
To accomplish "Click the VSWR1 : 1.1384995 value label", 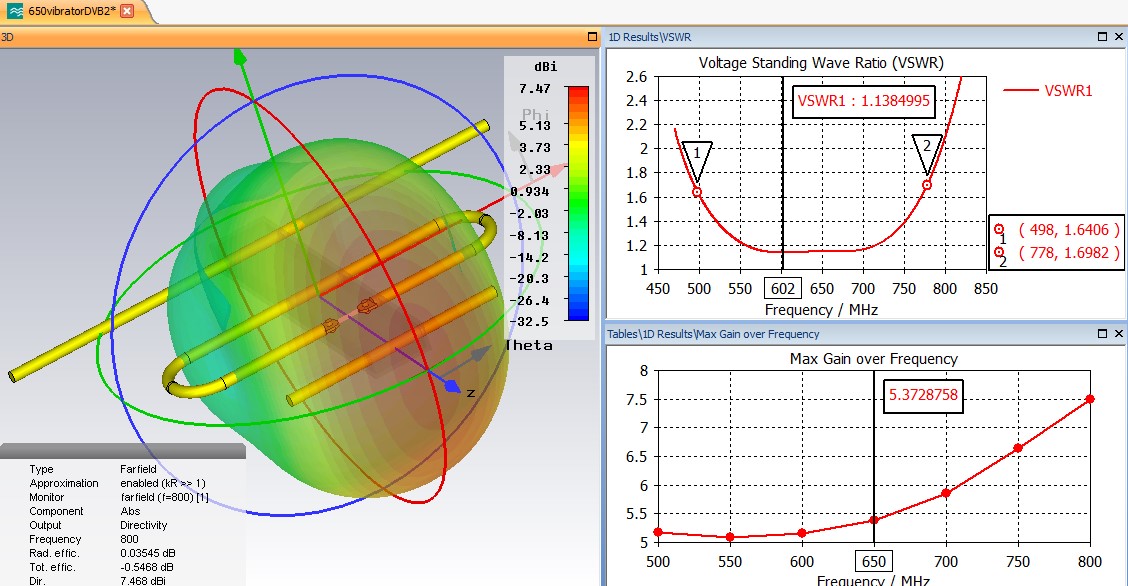I will click(864, 101).
